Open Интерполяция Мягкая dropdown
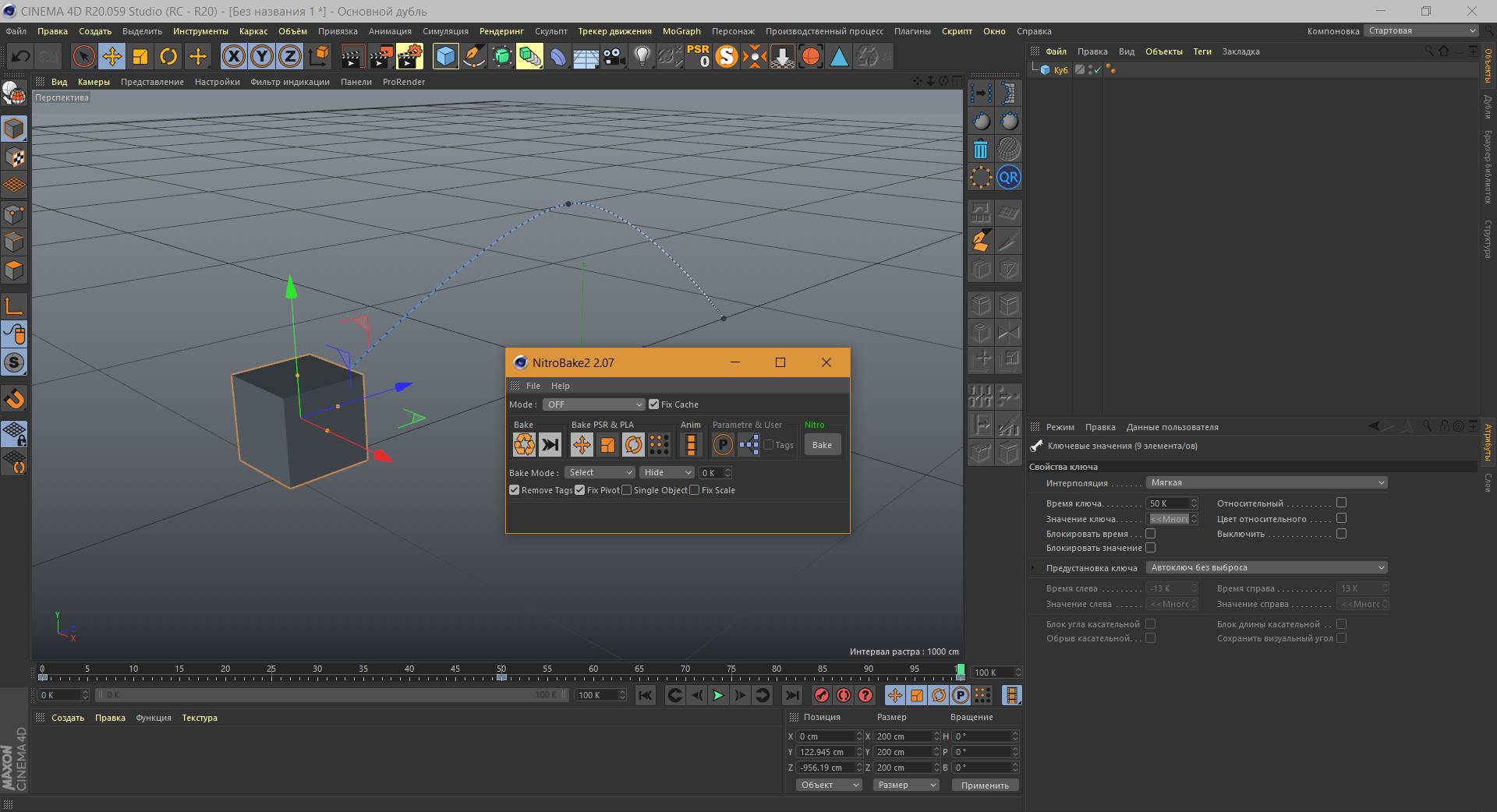1497x812 pixels. coord(1266,483)
